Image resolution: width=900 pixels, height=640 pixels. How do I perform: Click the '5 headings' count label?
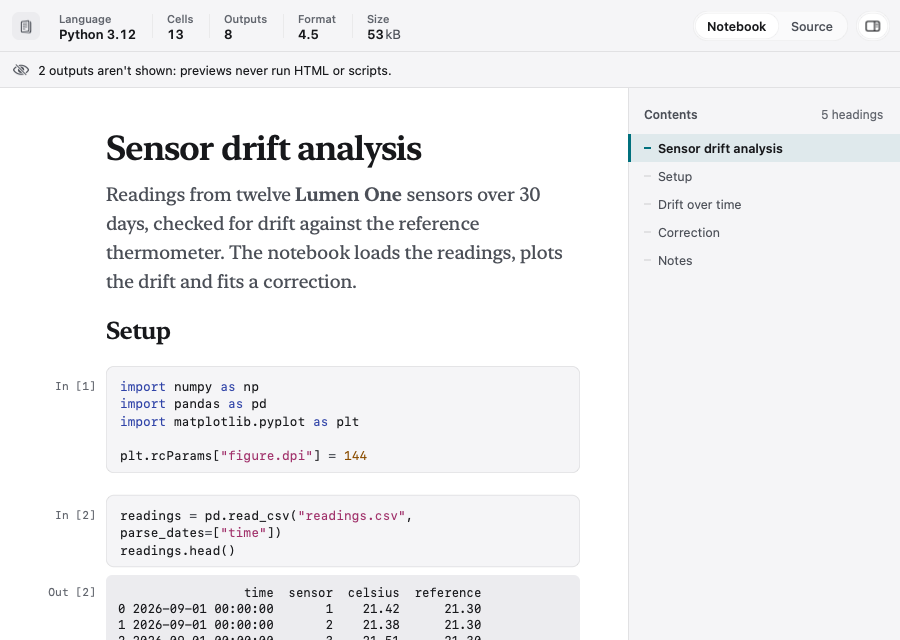[852, 115]
